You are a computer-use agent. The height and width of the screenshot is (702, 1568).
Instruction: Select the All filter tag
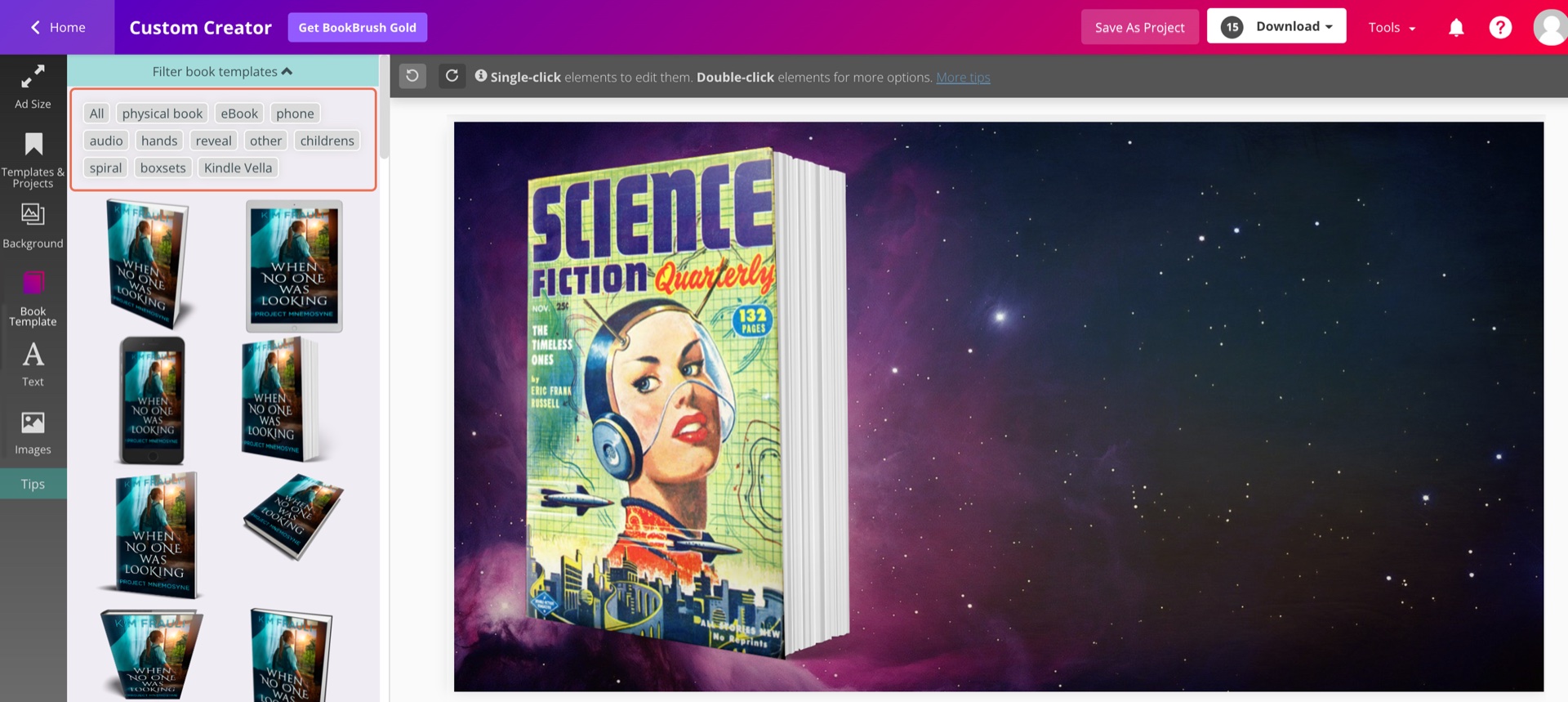pos(97,113)
